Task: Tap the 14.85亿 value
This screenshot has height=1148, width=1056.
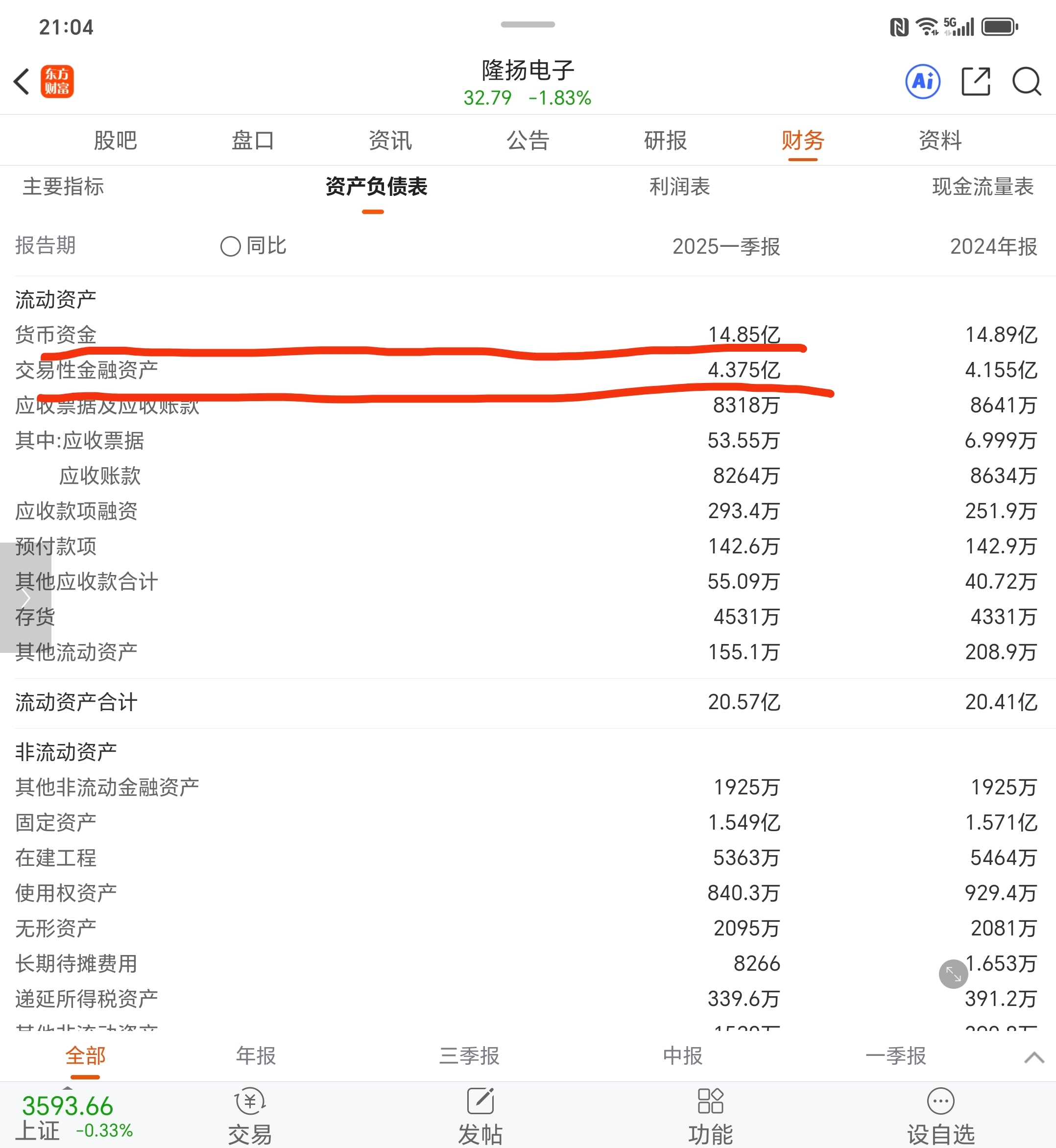Action: [744, 335]
